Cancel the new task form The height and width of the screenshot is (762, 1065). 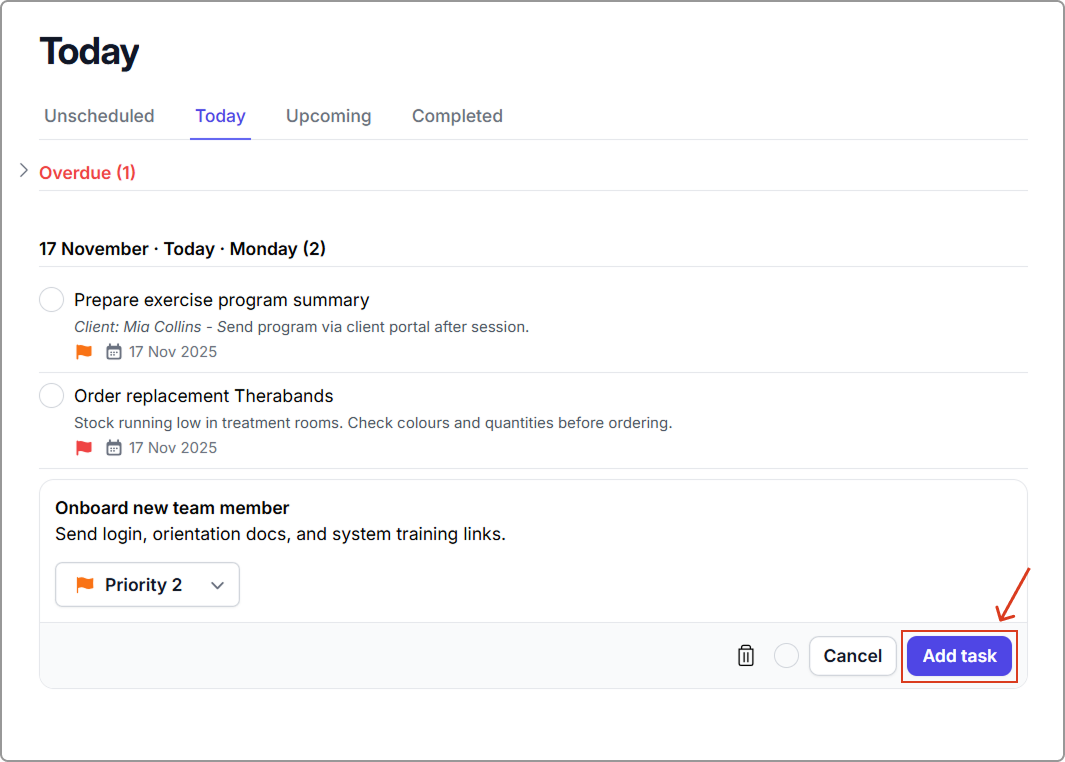(x=852, y=656)
